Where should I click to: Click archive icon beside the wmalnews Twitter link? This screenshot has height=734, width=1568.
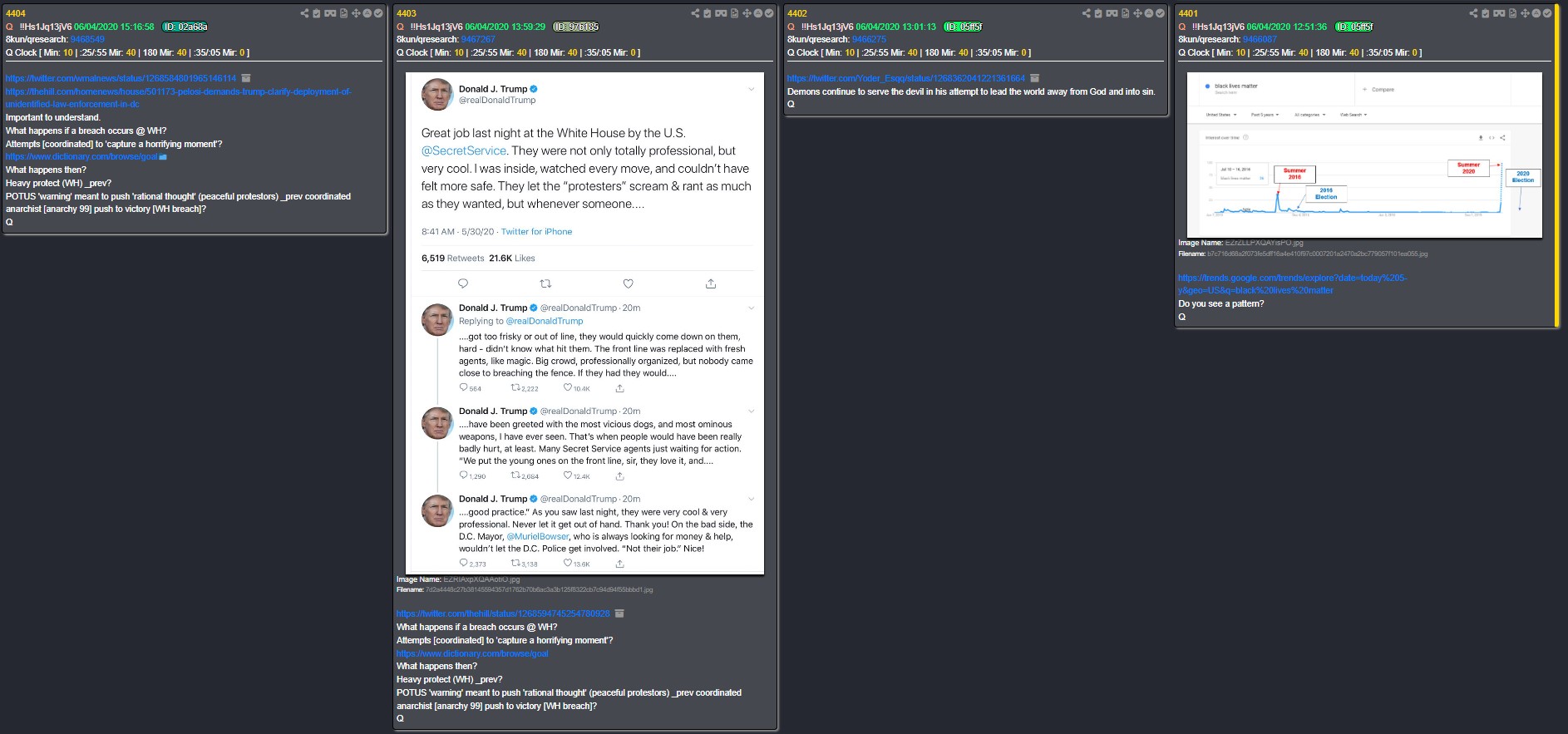coord(246,78)
